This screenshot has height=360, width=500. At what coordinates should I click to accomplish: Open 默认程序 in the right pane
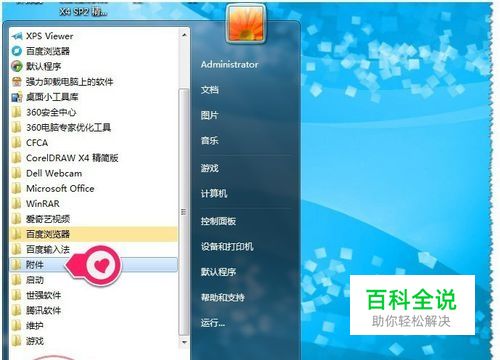pyautogui.click(x=218, y=272)
